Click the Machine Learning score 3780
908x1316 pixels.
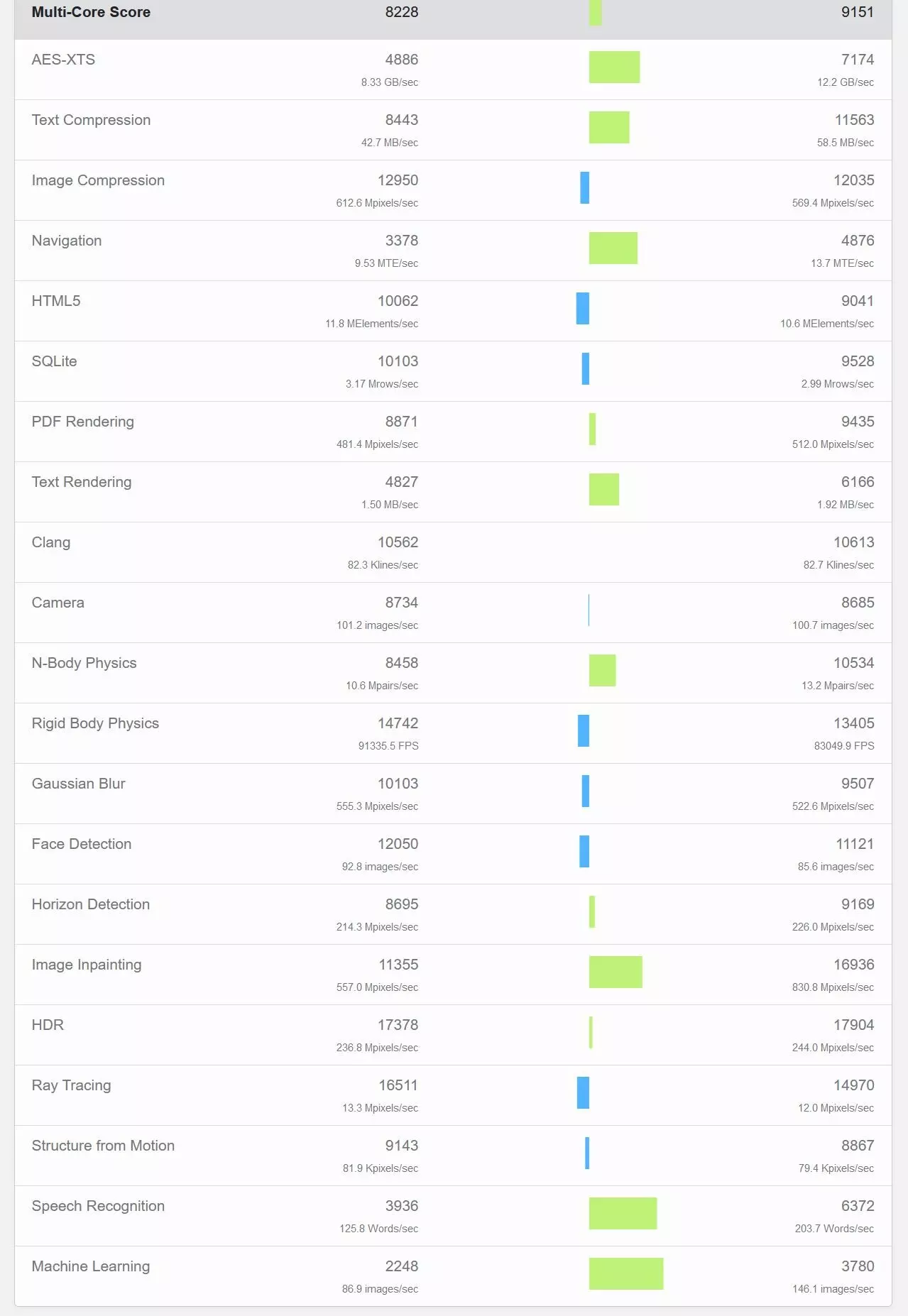(857, 1266)
